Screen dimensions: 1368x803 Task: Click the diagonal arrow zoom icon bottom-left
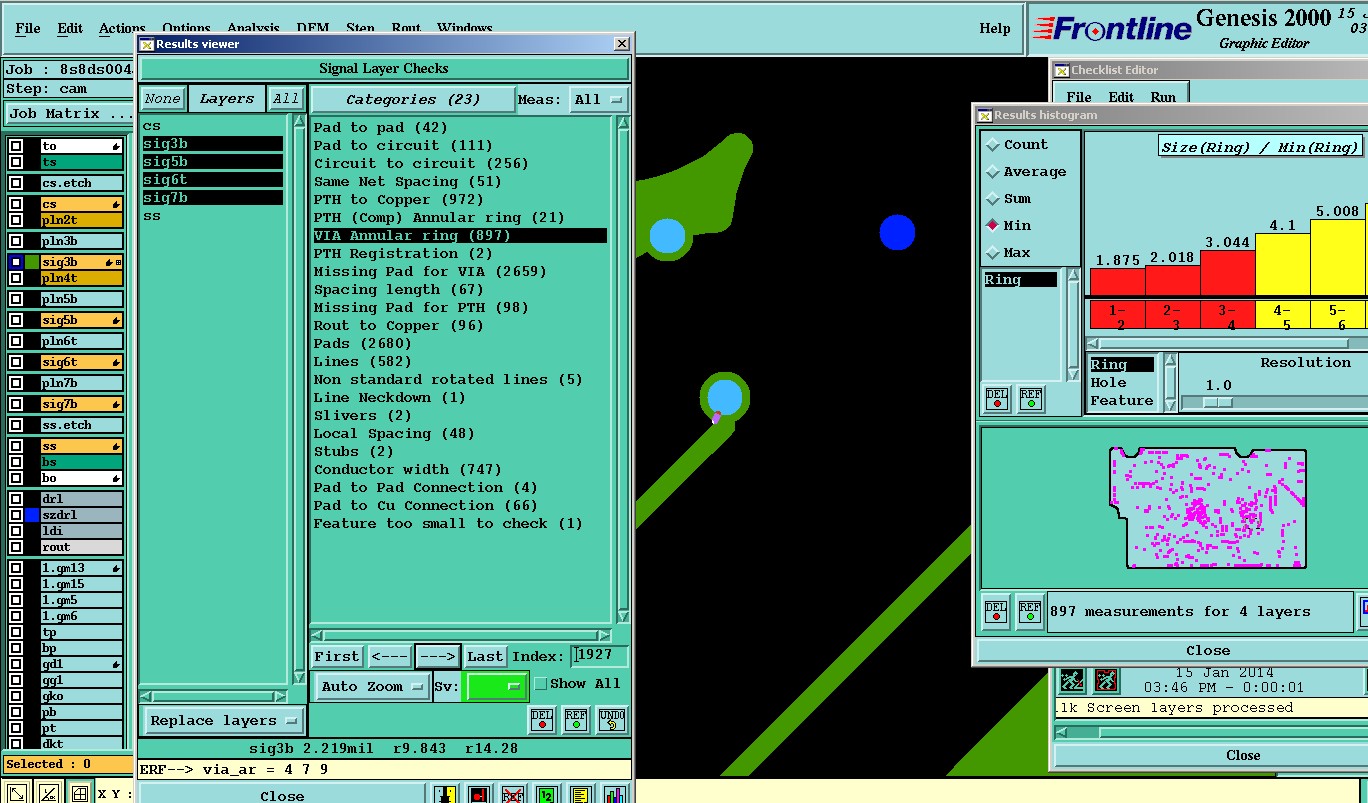(17, 794)
